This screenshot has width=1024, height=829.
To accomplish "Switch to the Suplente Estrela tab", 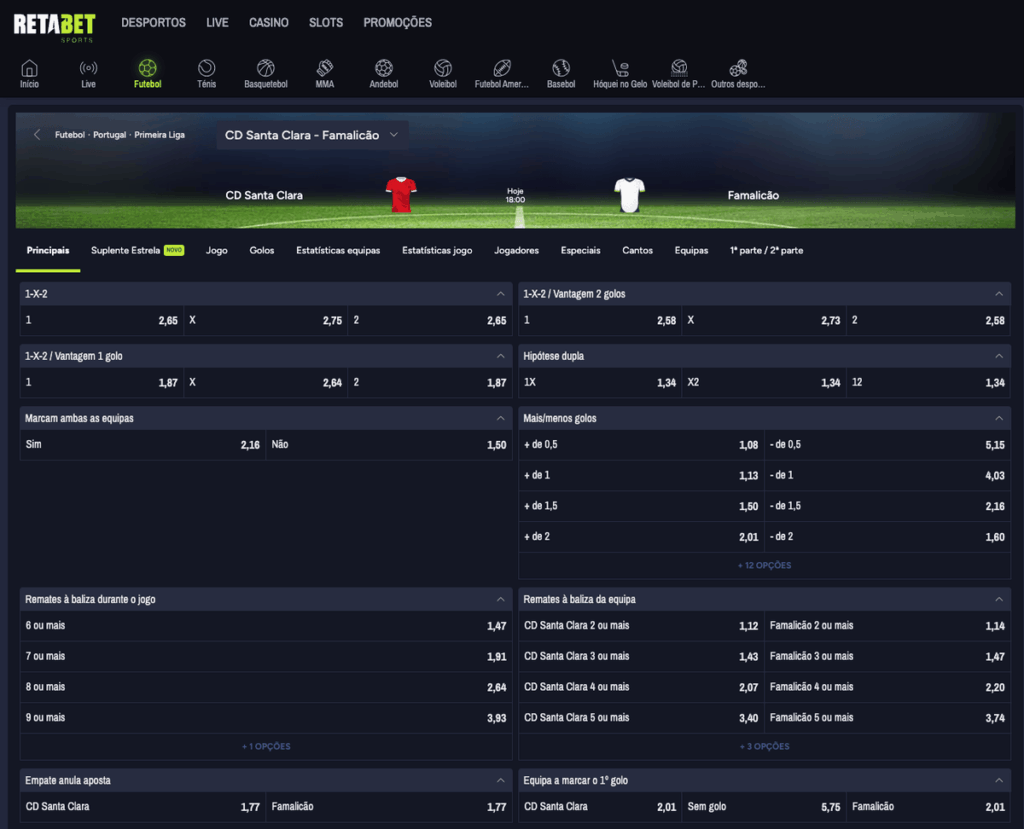I will click(137, 250).
